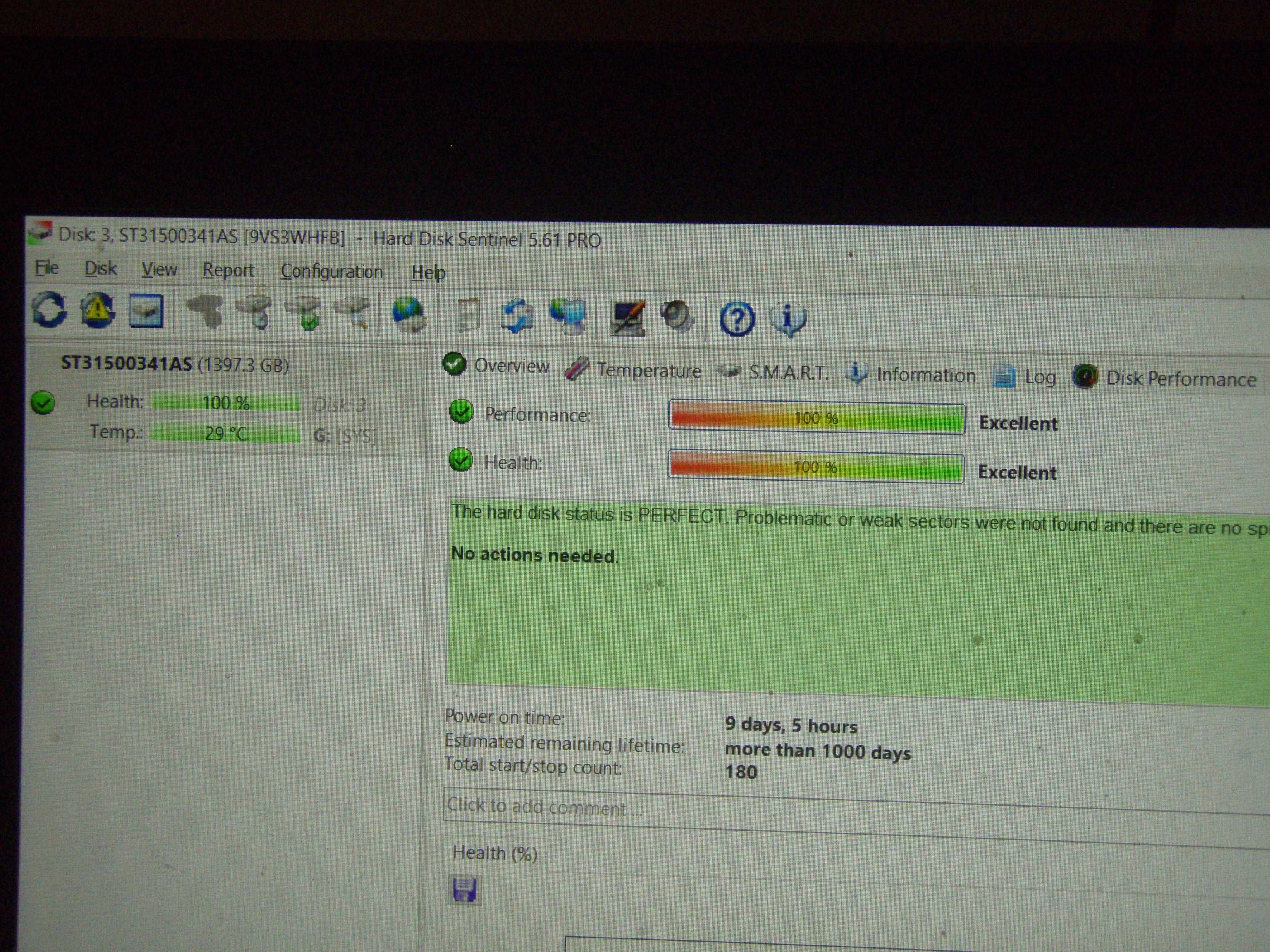Image resolution: width=1270 pixels, height=952 pixels.
Task: Click the plain gray disk test icon
Action: pyautogui.click(x=205, y=312)
